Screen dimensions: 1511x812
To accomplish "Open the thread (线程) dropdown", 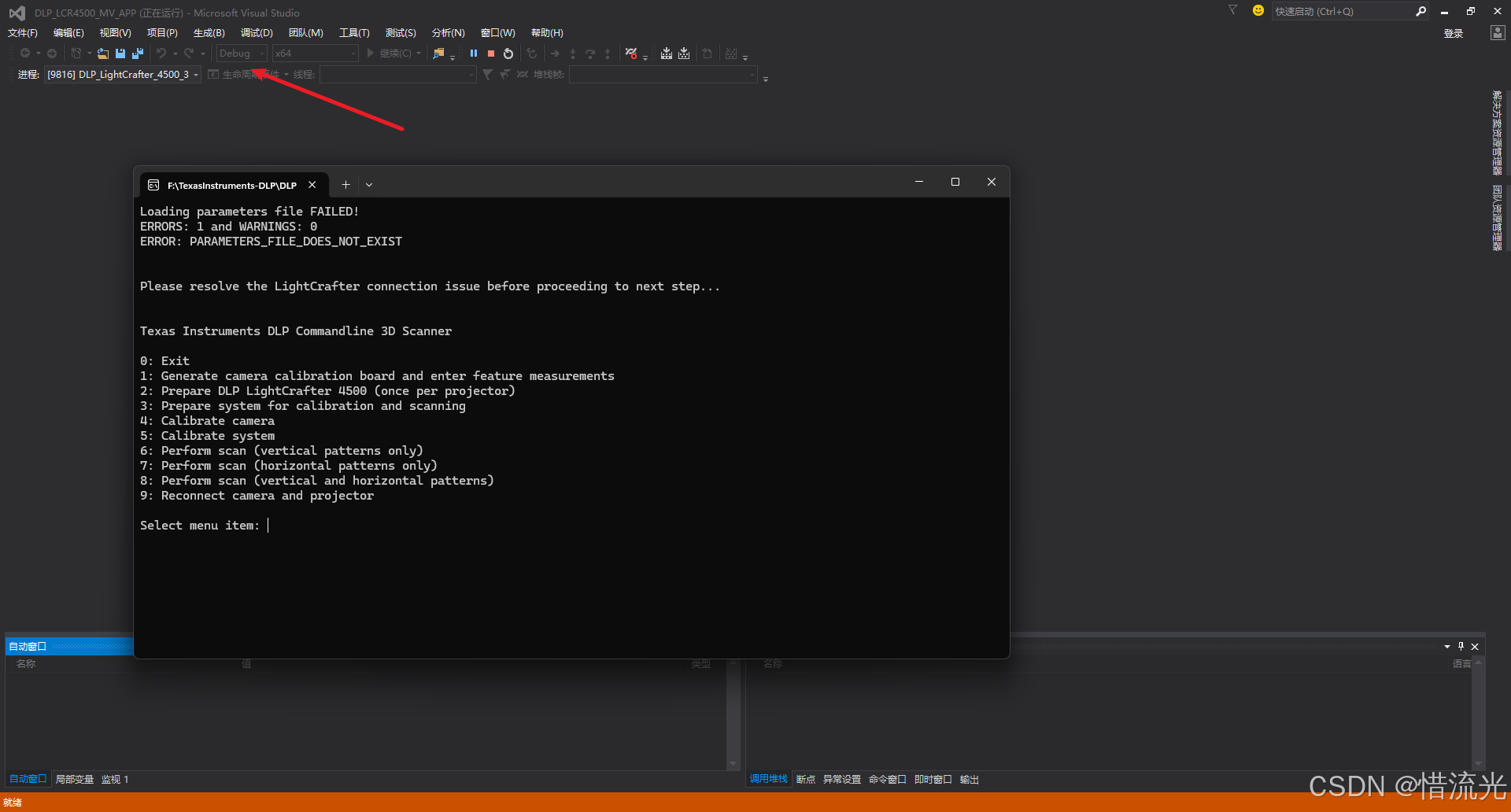I will point(397,75).
